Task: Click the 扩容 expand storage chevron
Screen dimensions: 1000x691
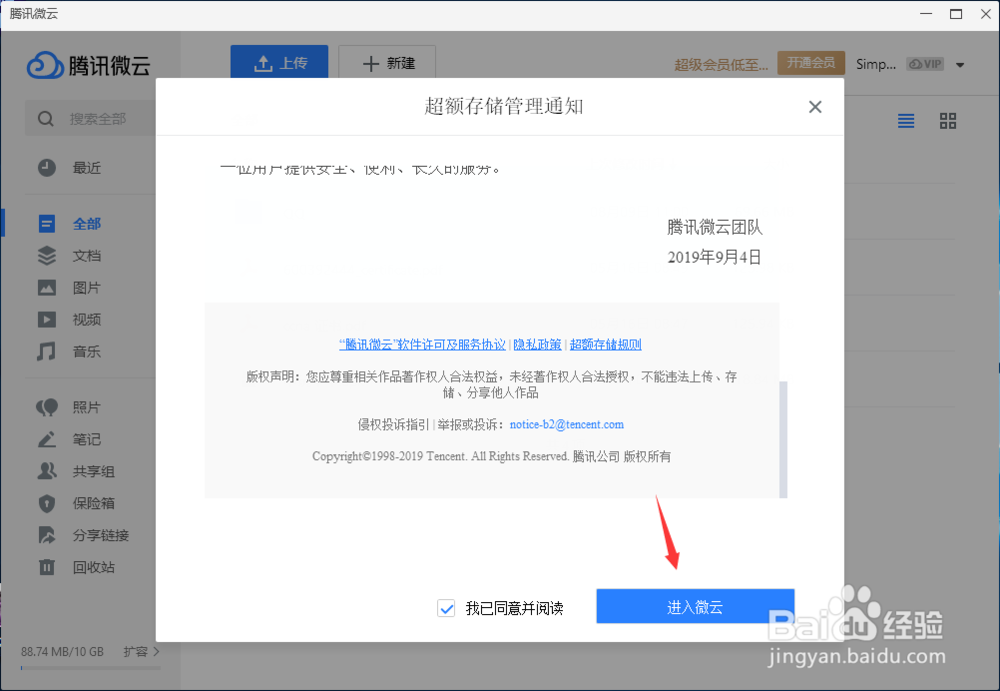Action: (157, 651)
